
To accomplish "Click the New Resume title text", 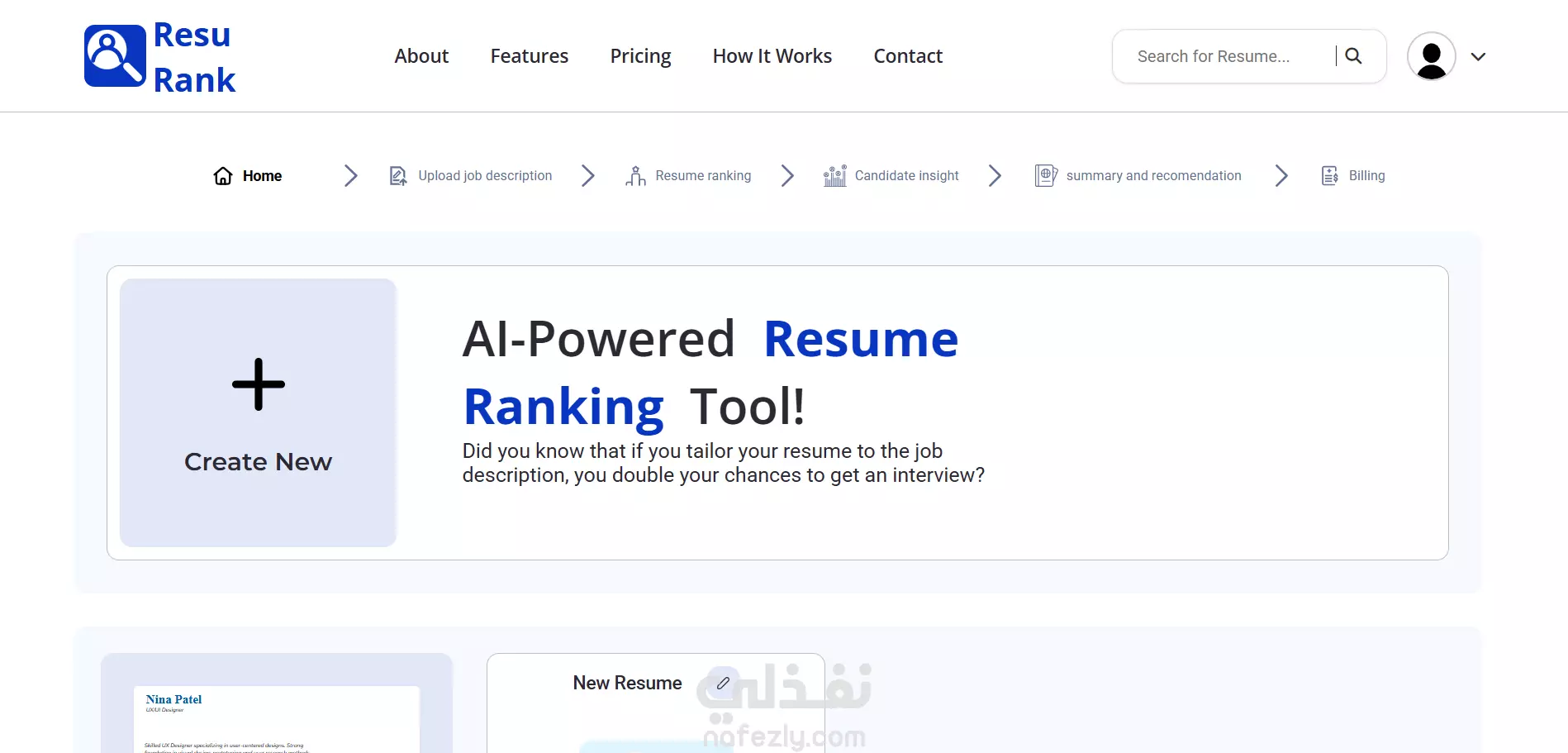I will (x=628, y=683).
